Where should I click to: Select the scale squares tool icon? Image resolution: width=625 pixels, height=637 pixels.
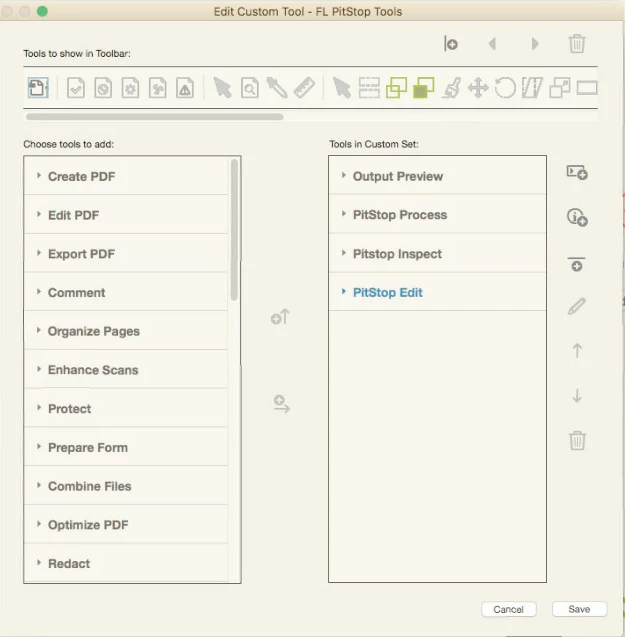coord(560,88)
